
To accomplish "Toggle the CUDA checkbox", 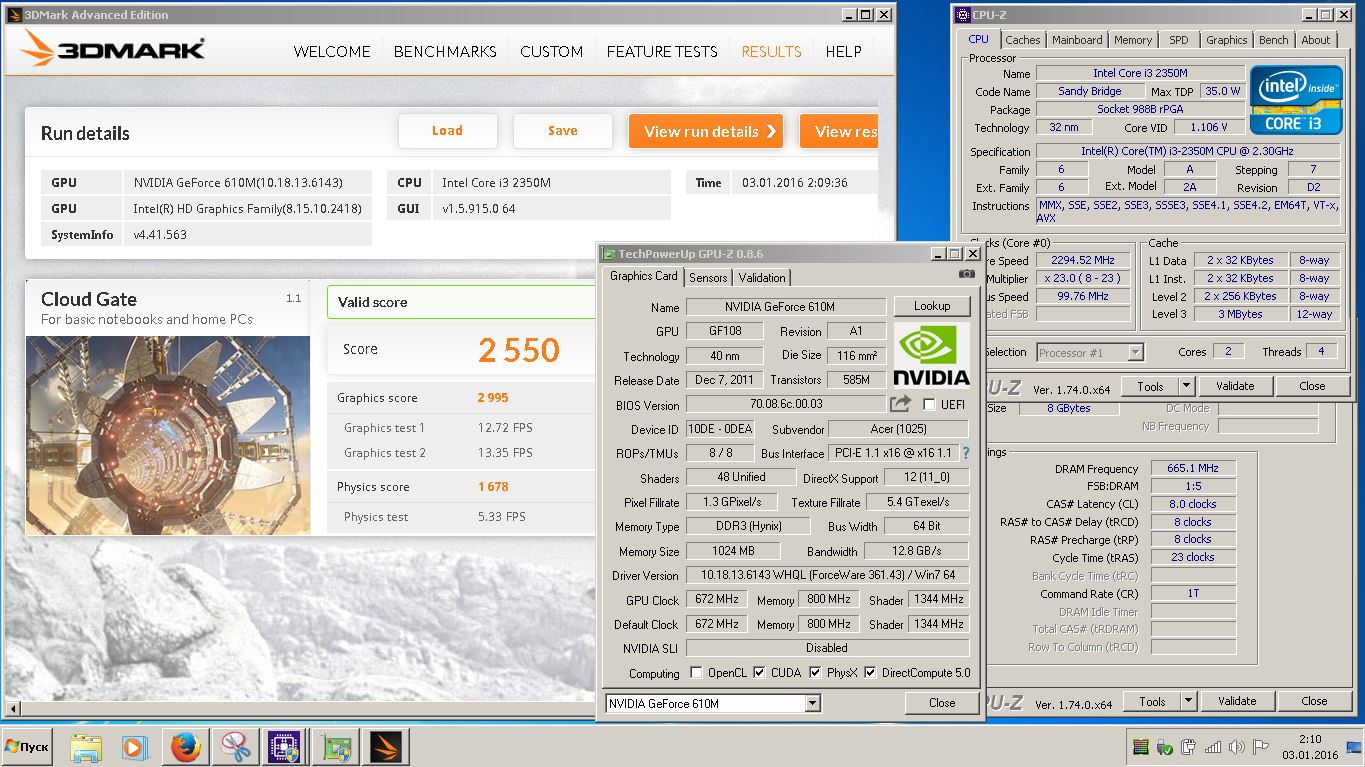I will tap(759, 673).
